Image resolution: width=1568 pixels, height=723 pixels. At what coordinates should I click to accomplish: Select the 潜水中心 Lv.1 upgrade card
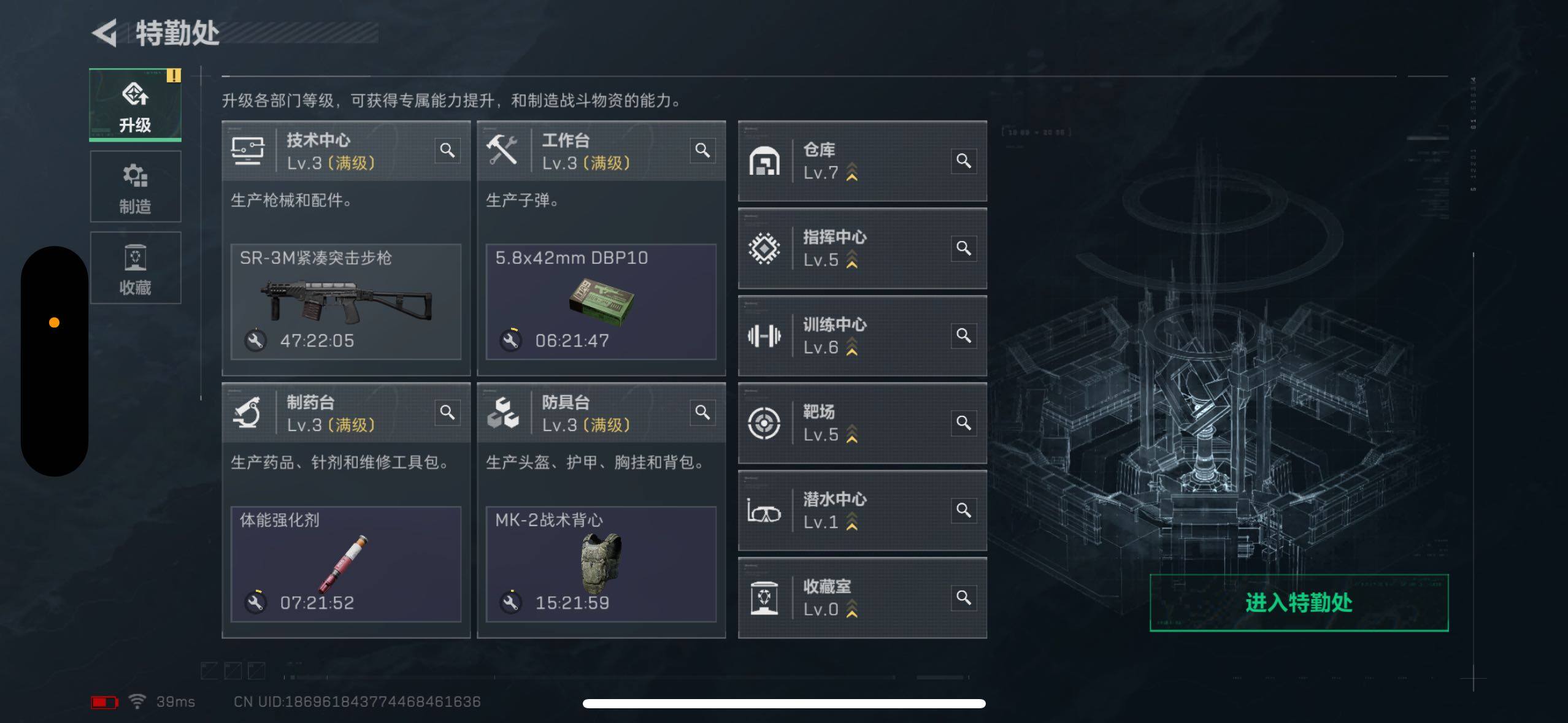tap(863, 510)
